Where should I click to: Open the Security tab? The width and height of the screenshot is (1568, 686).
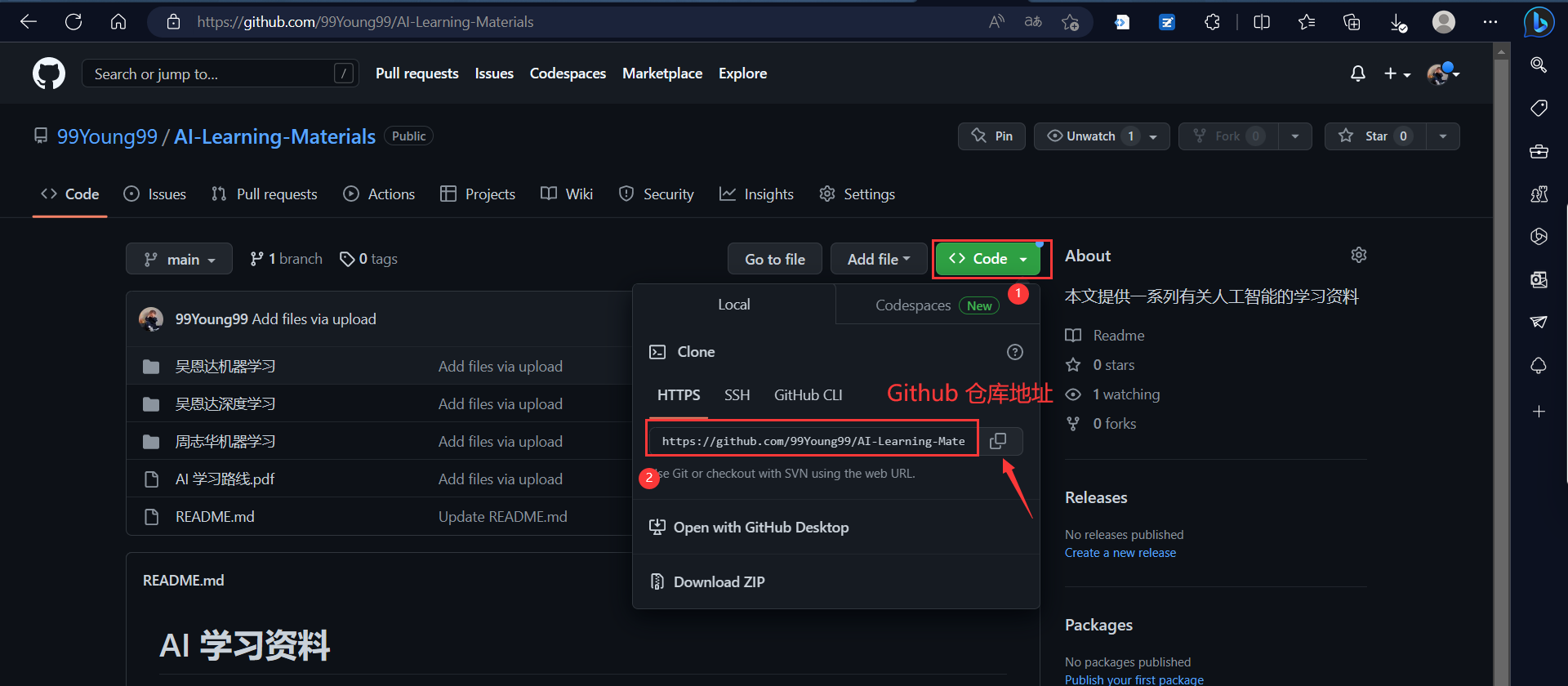657,194
